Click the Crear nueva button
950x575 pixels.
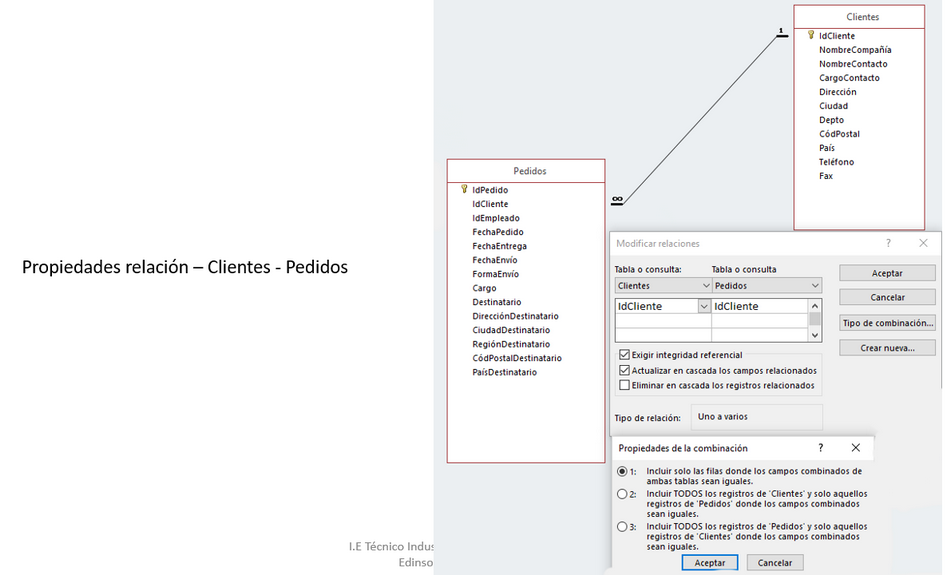[x=887, y=348]
